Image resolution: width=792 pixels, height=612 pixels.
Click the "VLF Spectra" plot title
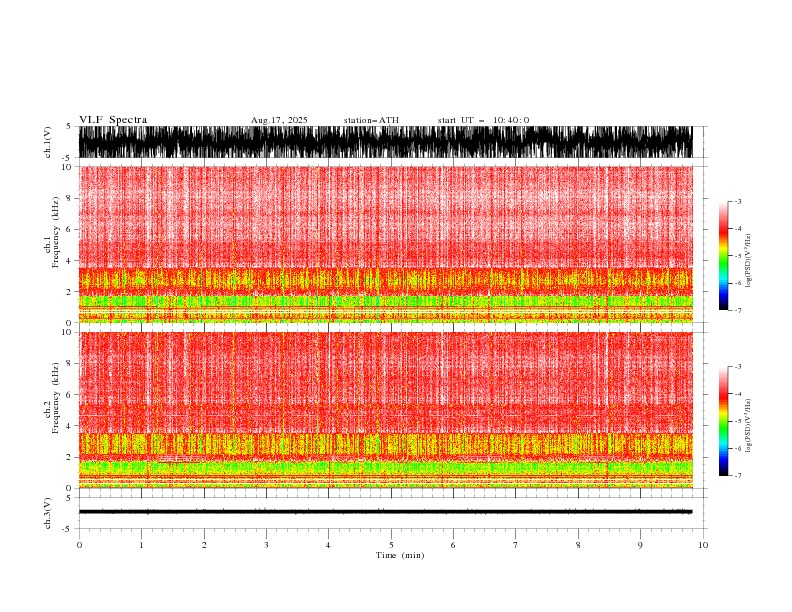113,120
